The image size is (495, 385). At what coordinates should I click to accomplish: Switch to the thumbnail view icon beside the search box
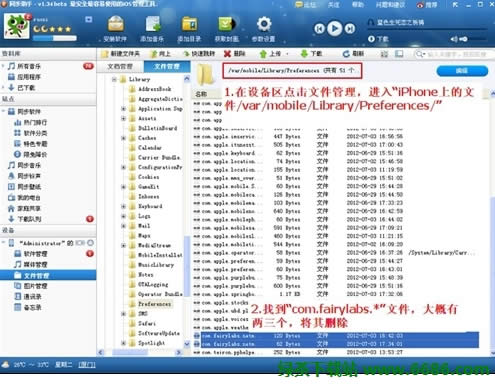(399, 54)
